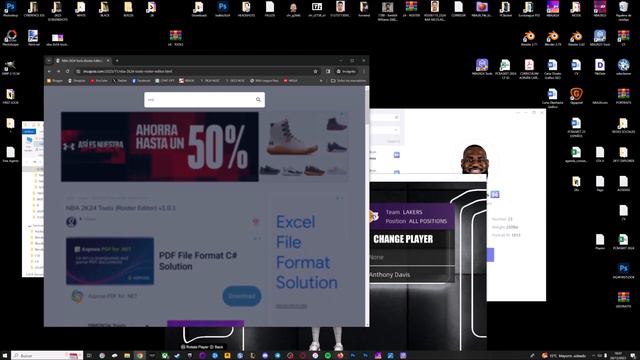
Task: Click the CHANGE PLAYER header in the game
Action: 403,239
